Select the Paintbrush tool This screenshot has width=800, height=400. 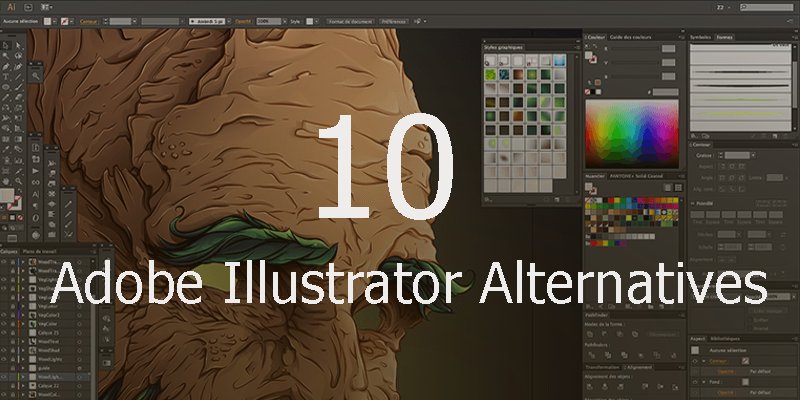18,87
